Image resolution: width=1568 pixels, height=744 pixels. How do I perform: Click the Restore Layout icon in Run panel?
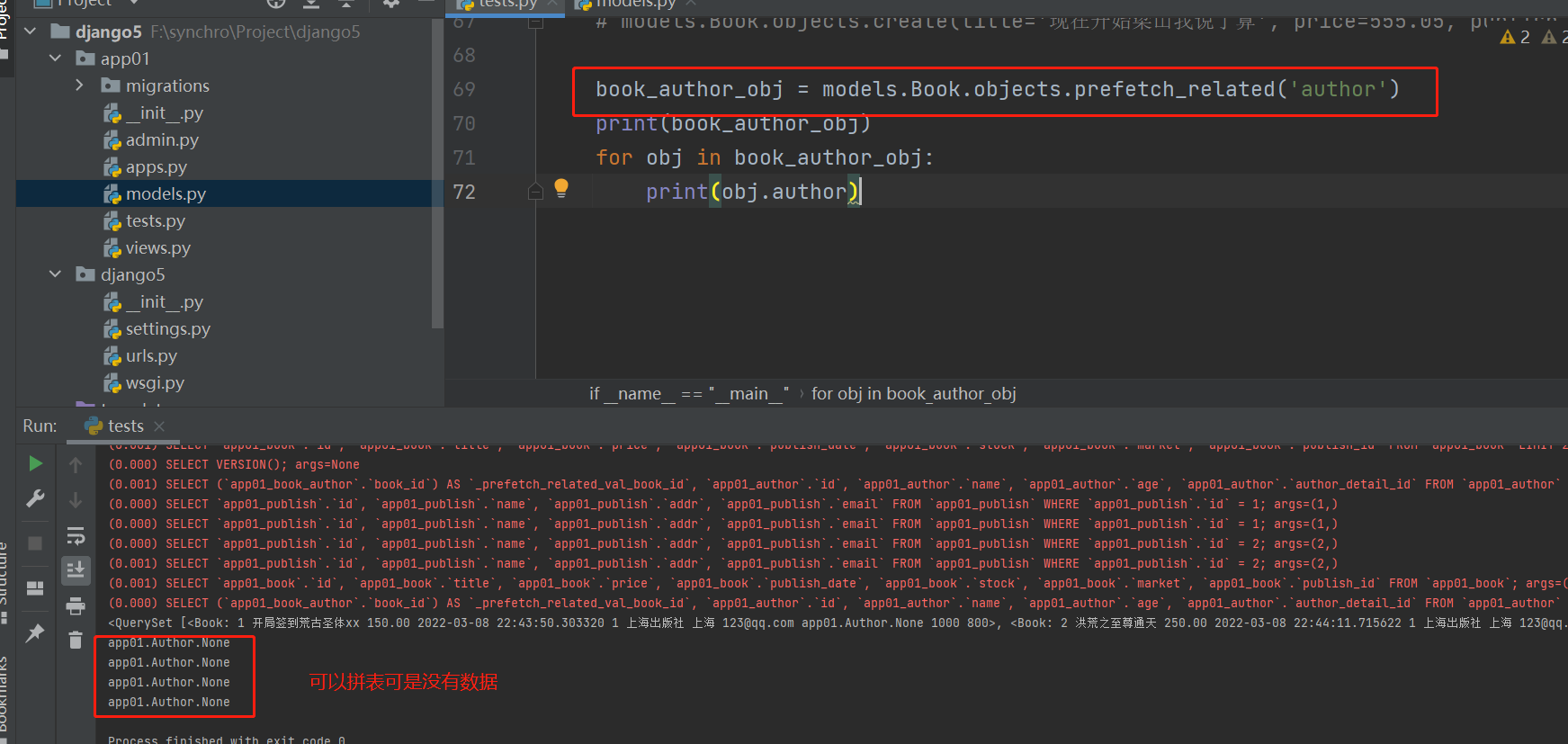coord(35,588)
